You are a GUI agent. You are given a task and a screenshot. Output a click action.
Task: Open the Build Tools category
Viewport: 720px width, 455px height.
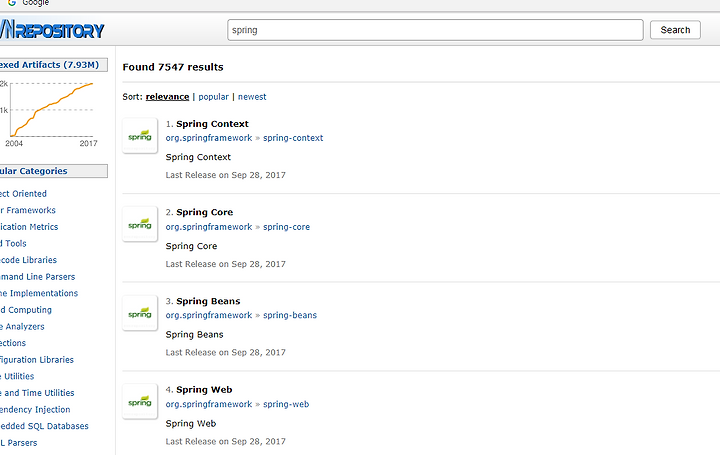[x=13, y=243]
